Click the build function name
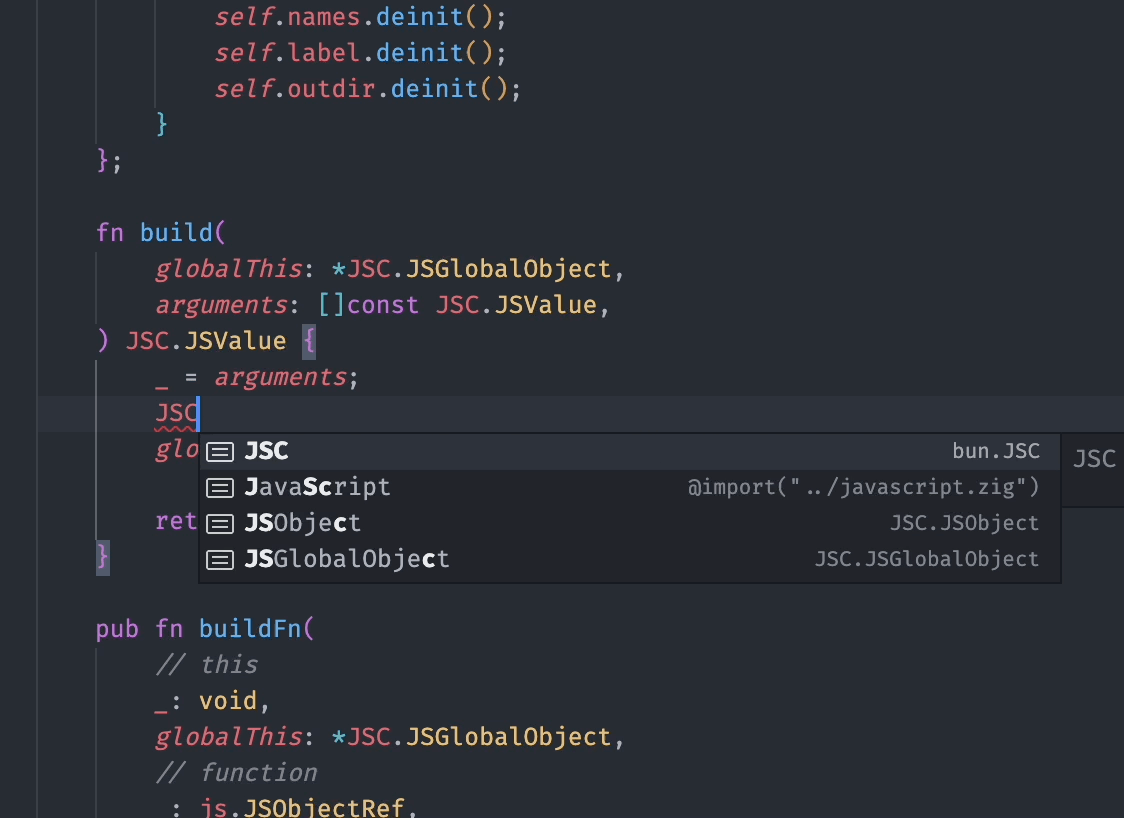Viewport: 1124px width, 818px height. 176,233
